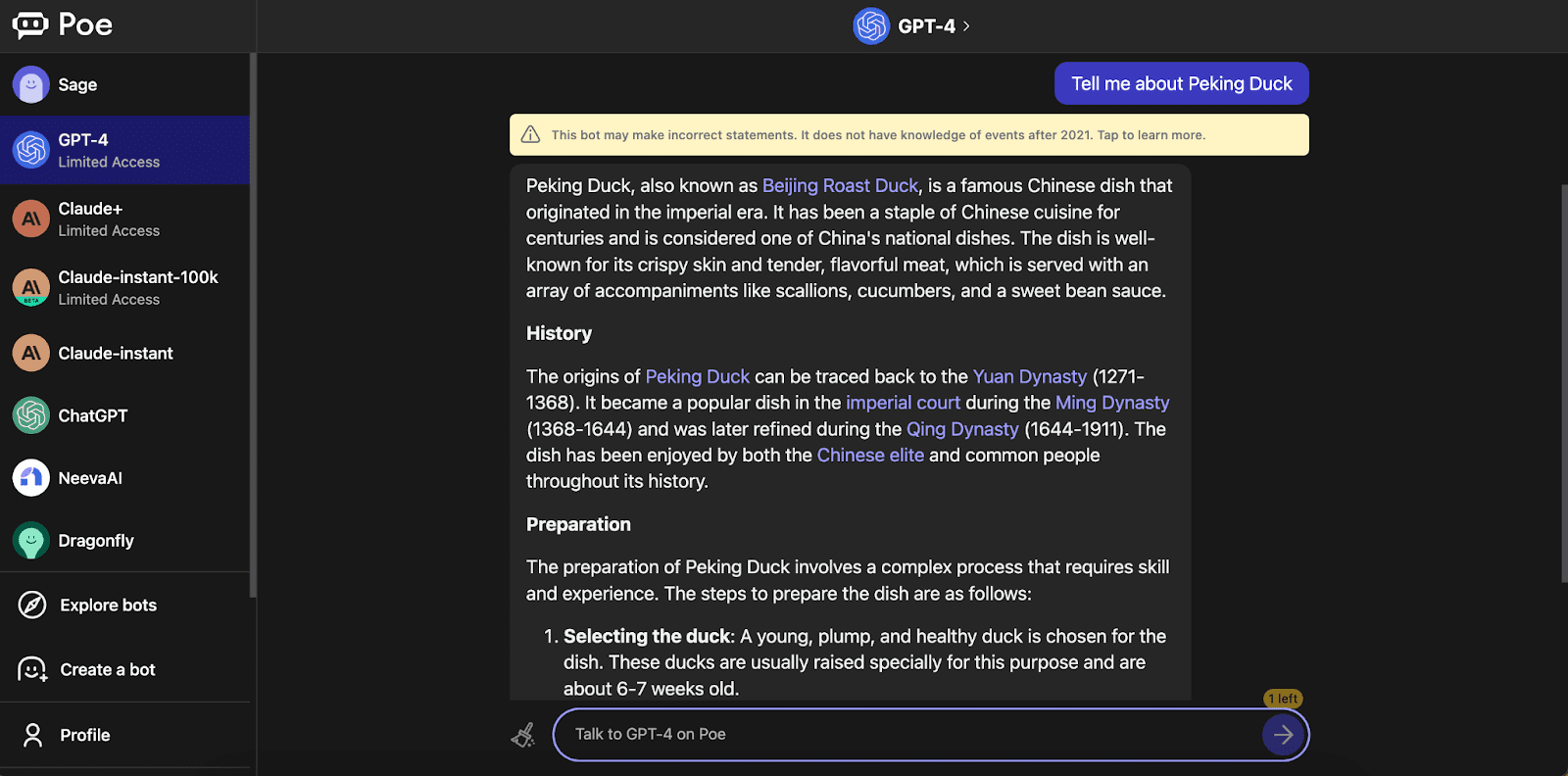Select the Claude+ bot avatar

pyautogui.click(x=31, y=218)
